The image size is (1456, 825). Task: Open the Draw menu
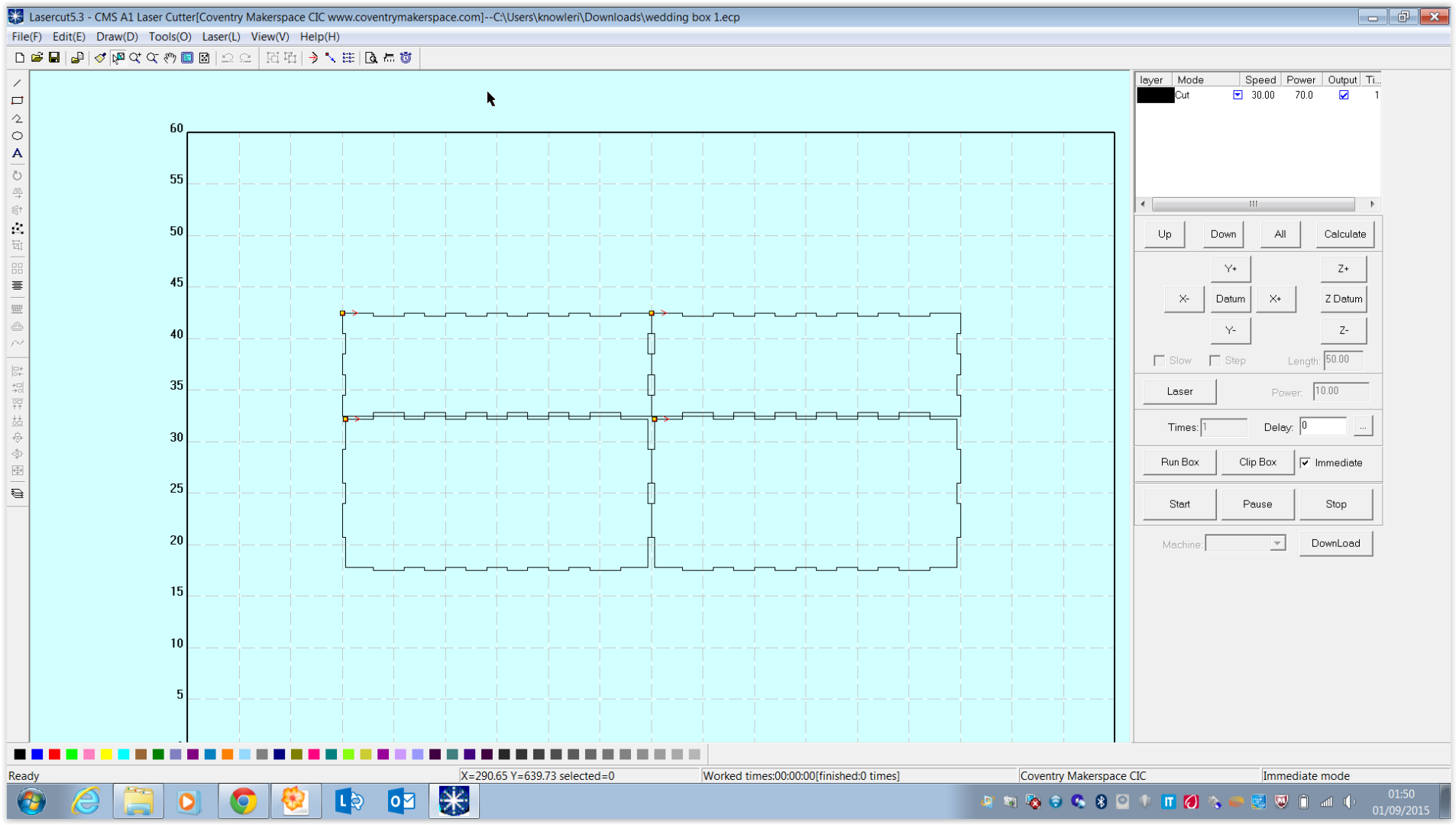[116, 36]
